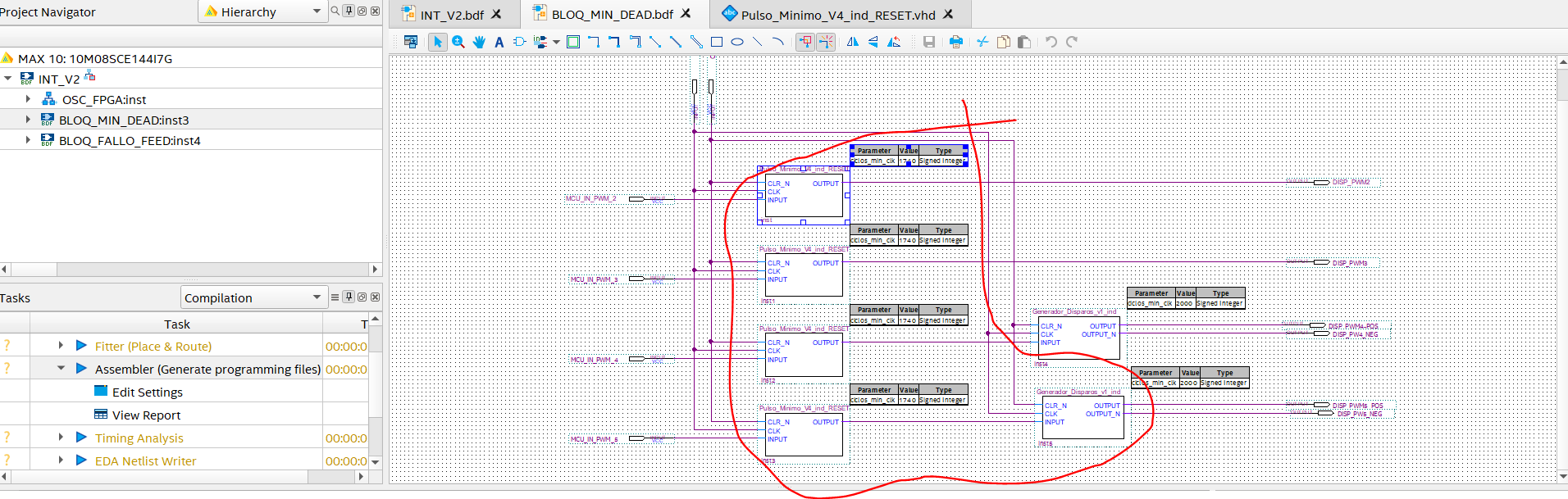Image resolution: width=1568 pixels, height=499 pixels.
Task: Open the Tasks panel options menu icon
Action: (x=335, y=297)
